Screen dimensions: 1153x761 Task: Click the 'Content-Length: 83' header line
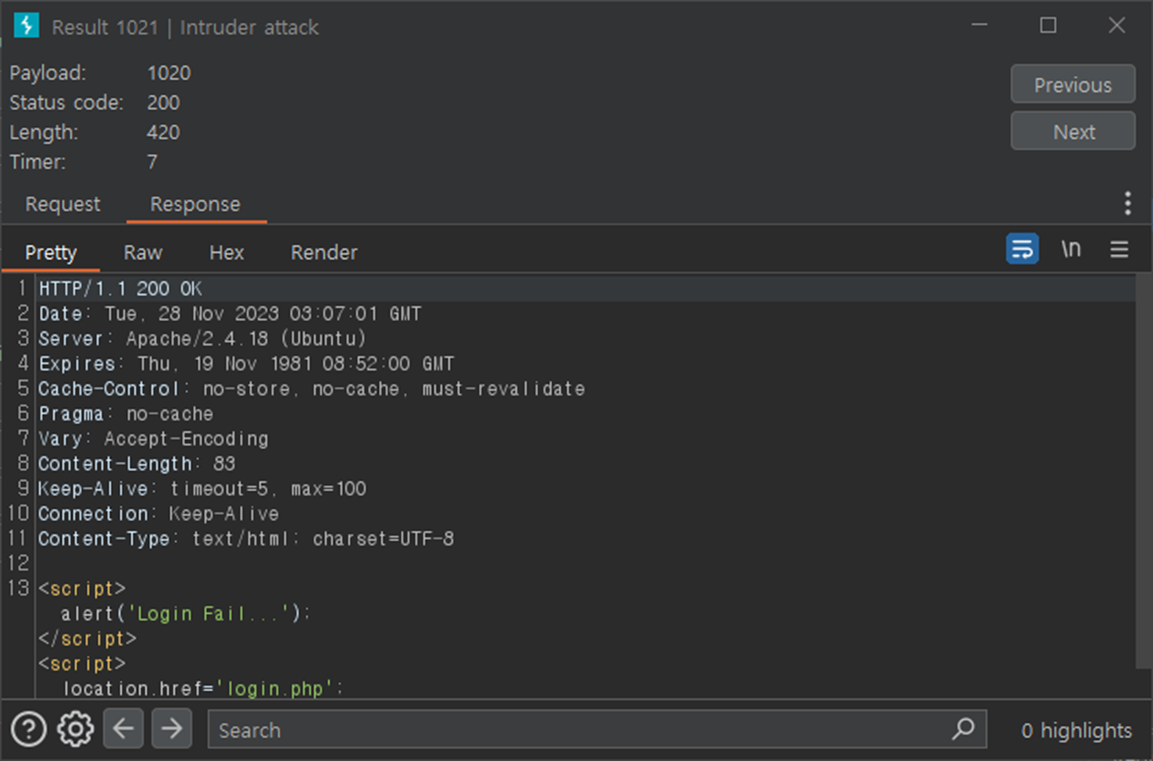click(137, 464)
